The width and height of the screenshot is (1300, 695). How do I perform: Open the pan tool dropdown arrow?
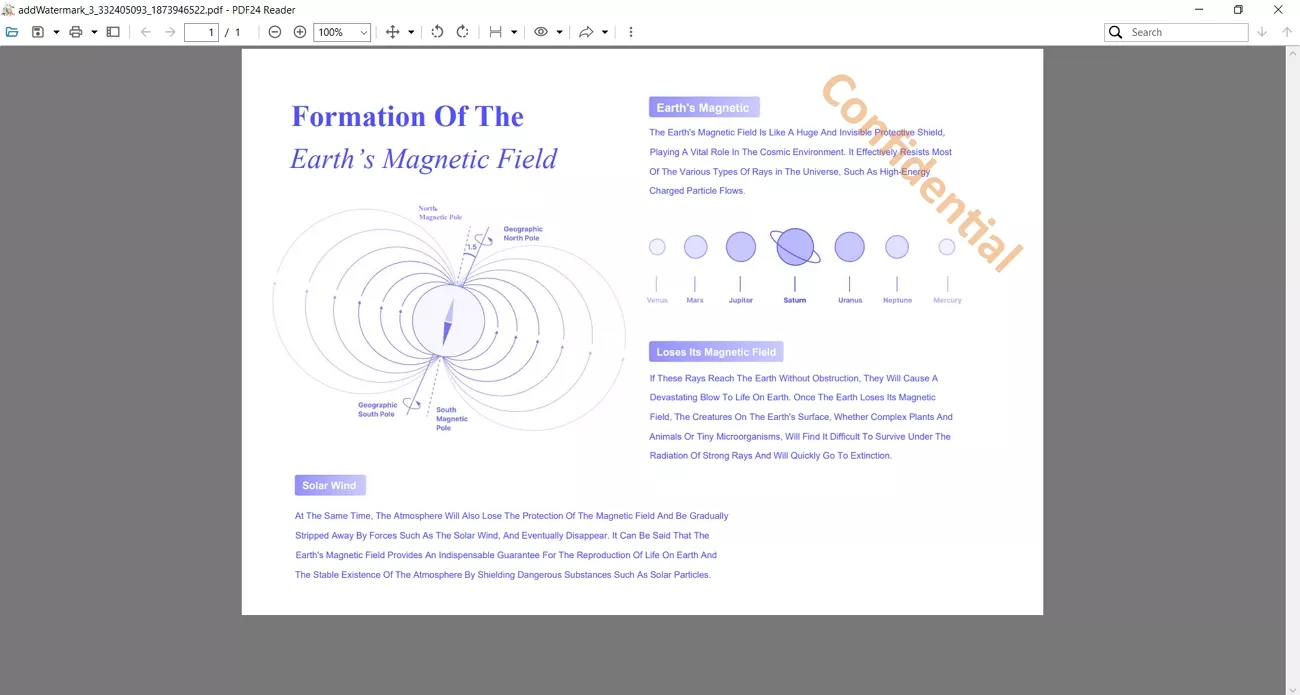tap(410, 31)
